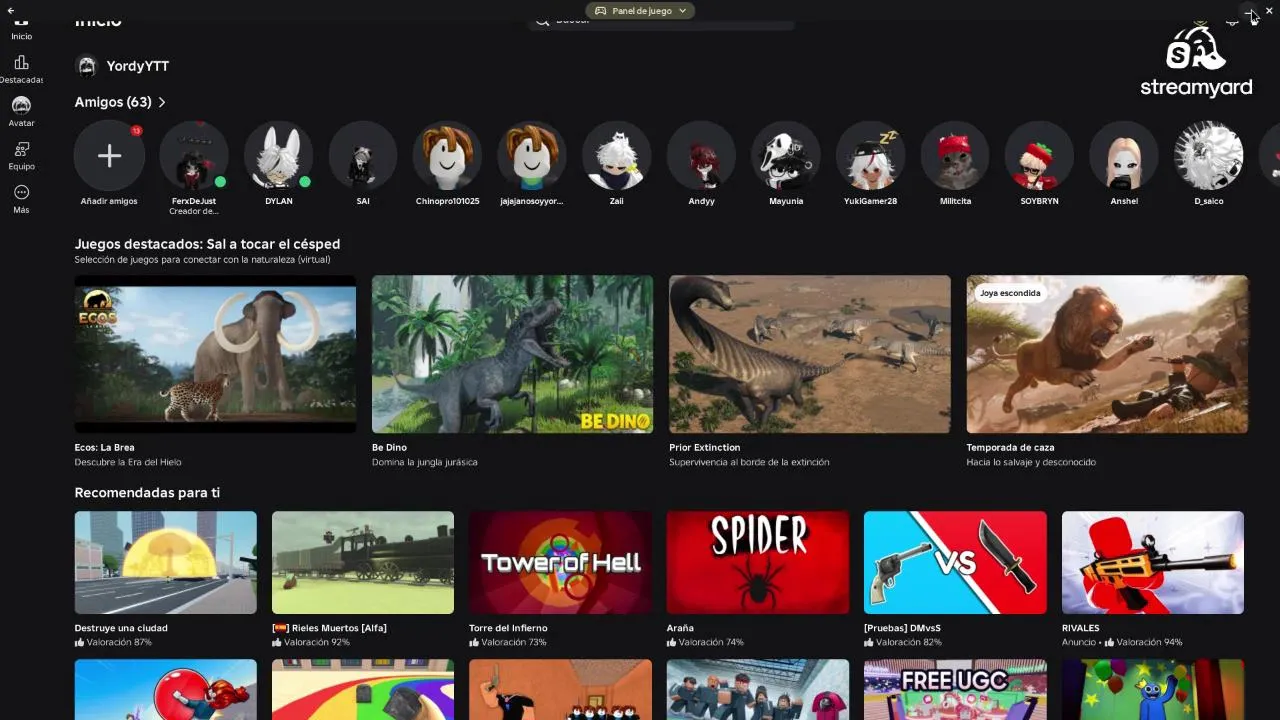The height and width of the screenshot is (720, 1280).
Task: Click Recomendadas para ti heading
Action: point(147,493)
